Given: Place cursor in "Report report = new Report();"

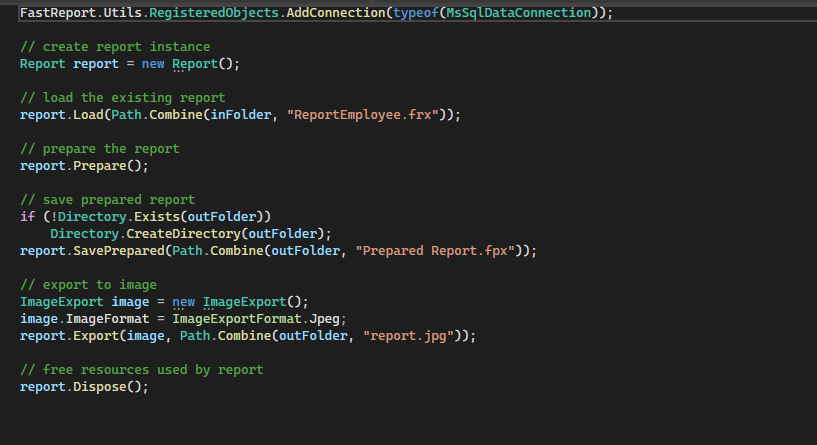Looking at the screenshot, I should pyautogui.click(x=130, y=64).
